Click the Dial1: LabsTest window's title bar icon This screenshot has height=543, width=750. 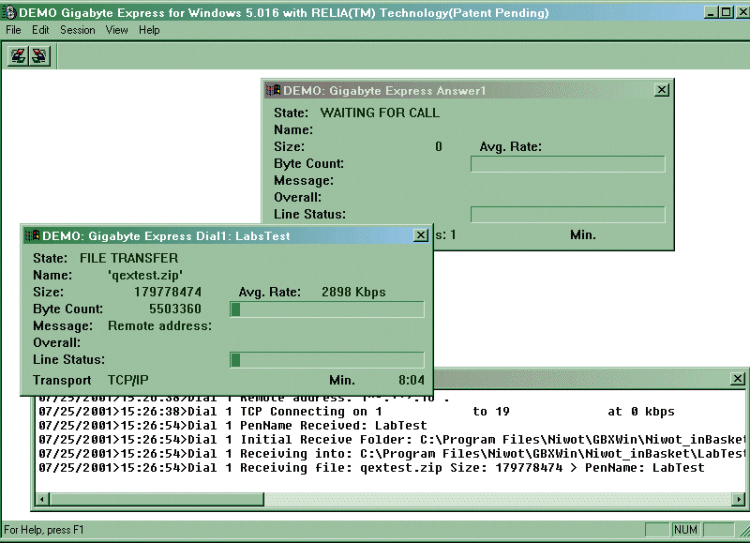point(33,235)
